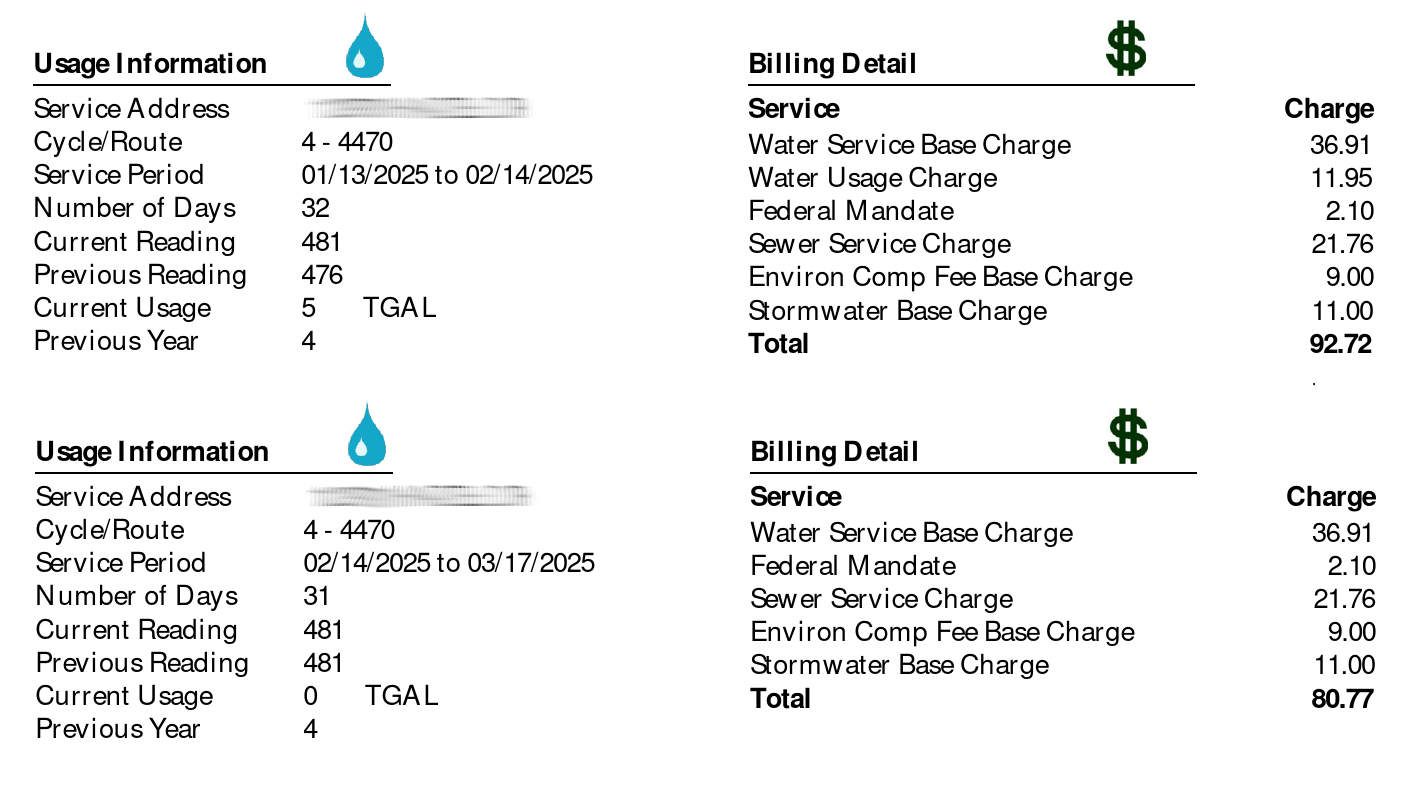
Task: Select the Current Usage value 5
Action: (x=308, y=308)
